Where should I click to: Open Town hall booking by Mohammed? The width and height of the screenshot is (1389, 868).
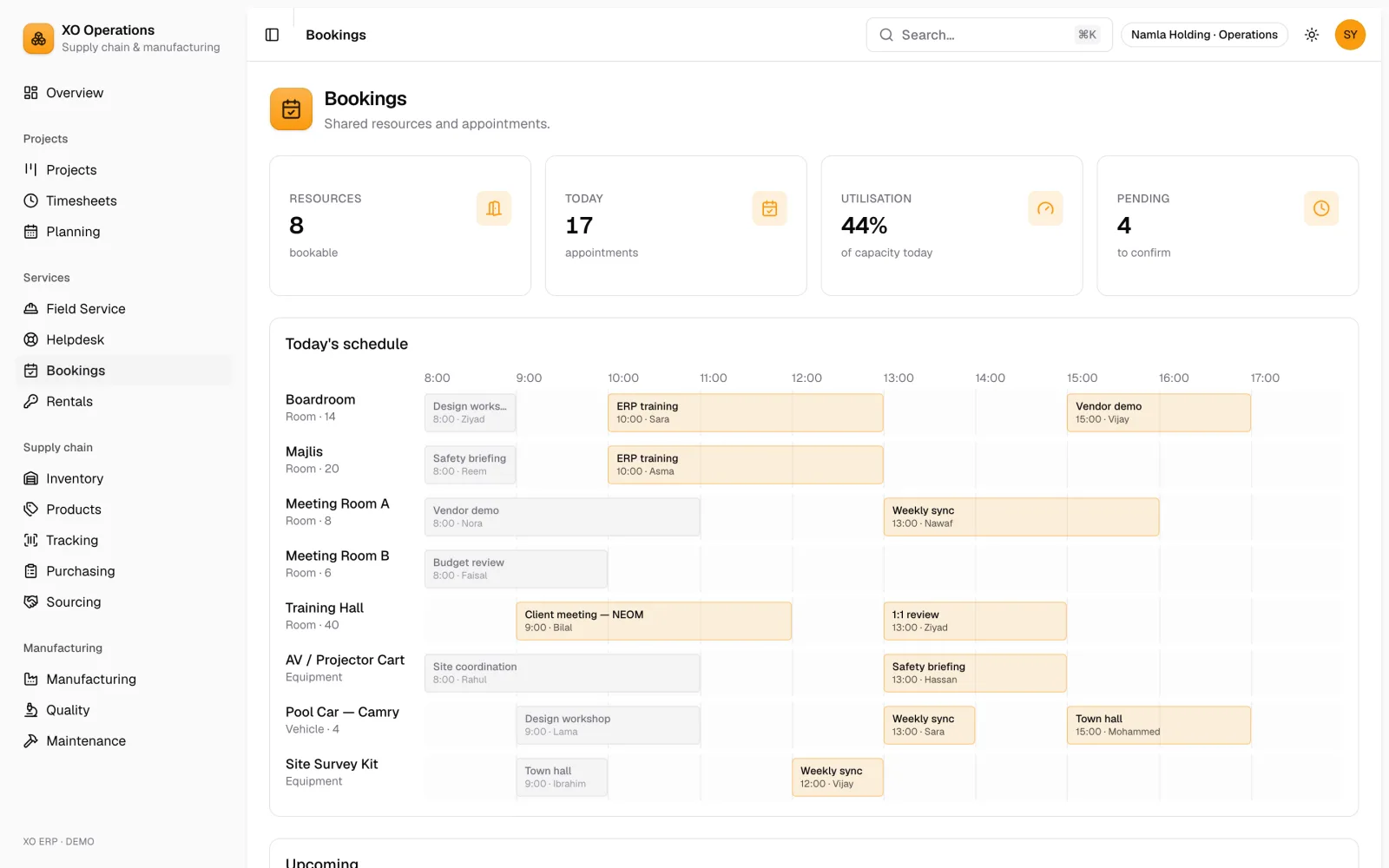click(1159, 725)
